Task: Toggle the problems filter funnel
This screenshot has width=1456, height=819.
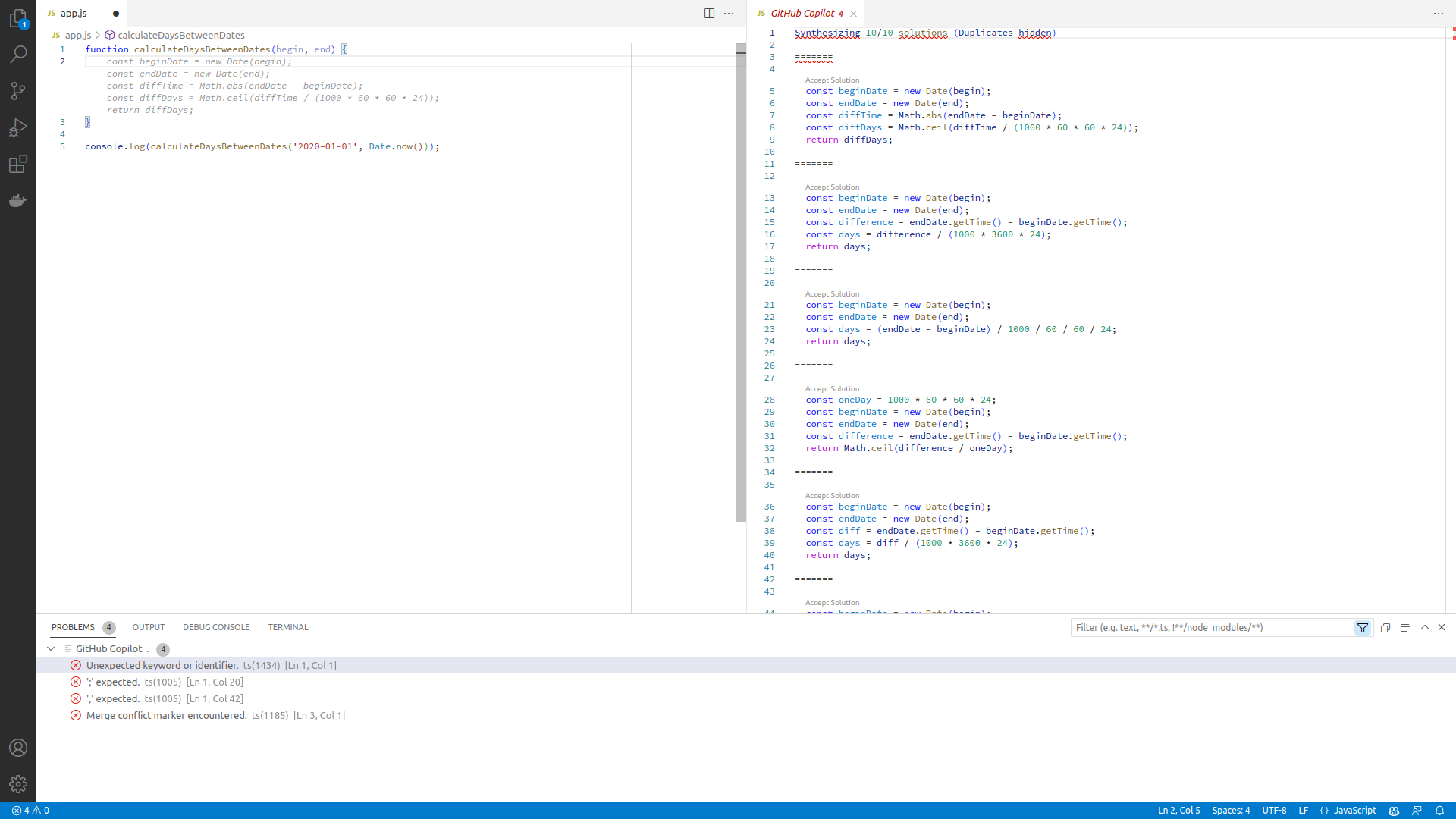Action: [1363, 627]
